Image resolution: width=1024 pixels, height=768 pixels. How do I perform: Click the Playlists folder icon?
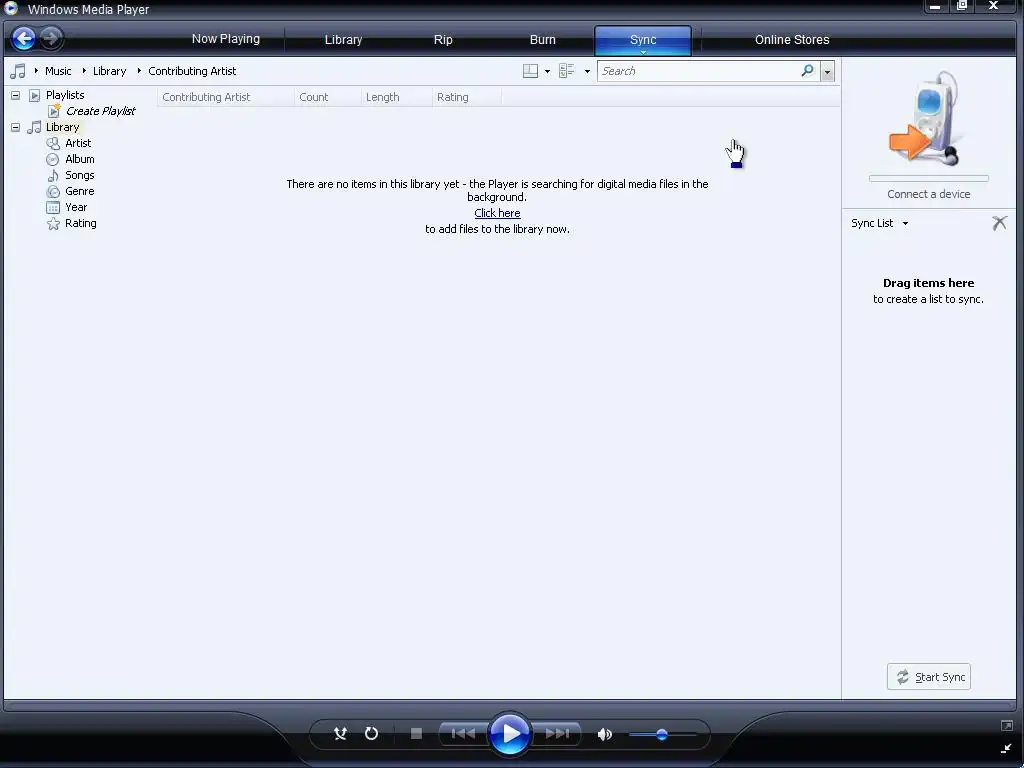click(35, 95)
